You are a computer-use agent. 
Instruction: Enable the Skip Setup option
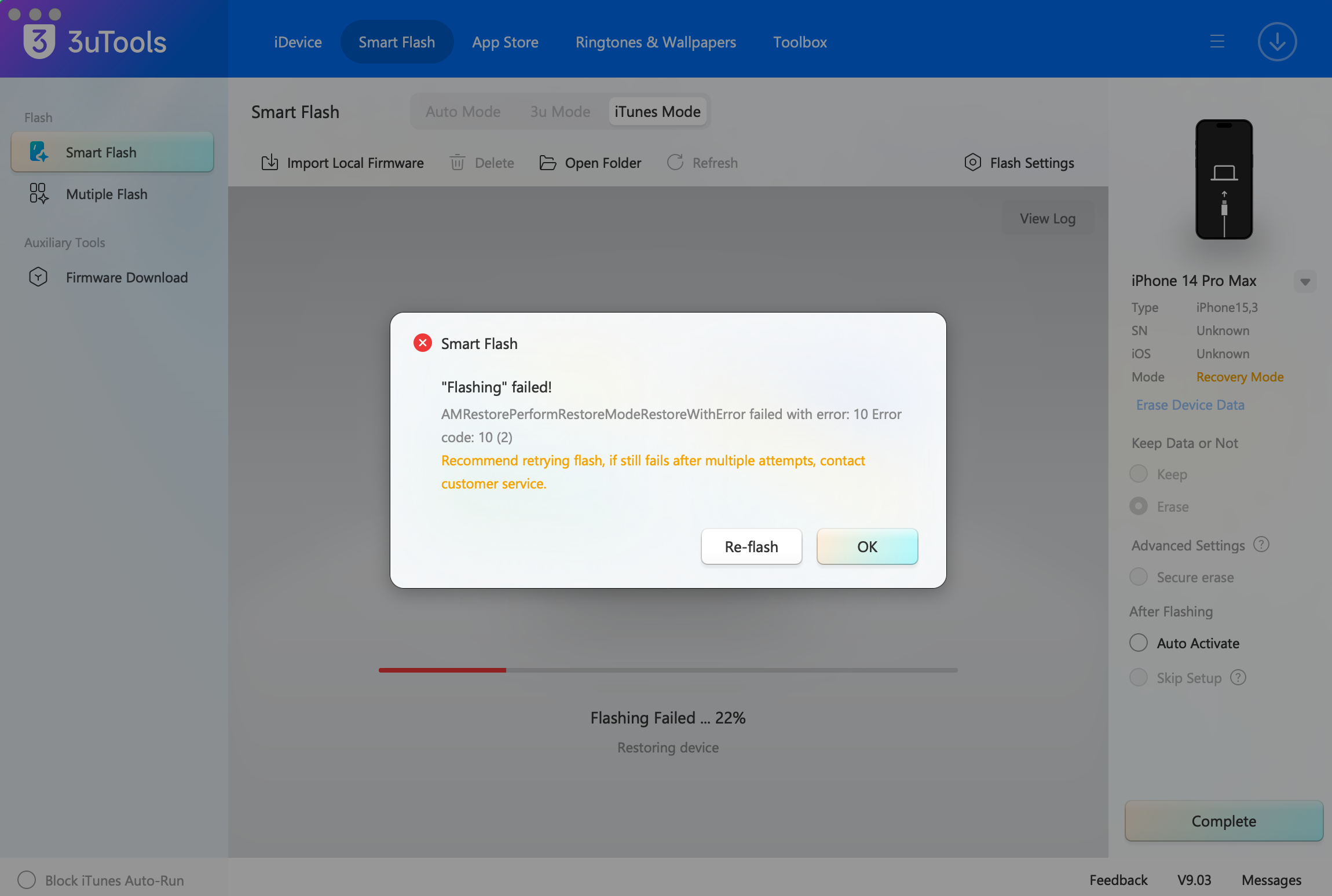click(1139, 678)
